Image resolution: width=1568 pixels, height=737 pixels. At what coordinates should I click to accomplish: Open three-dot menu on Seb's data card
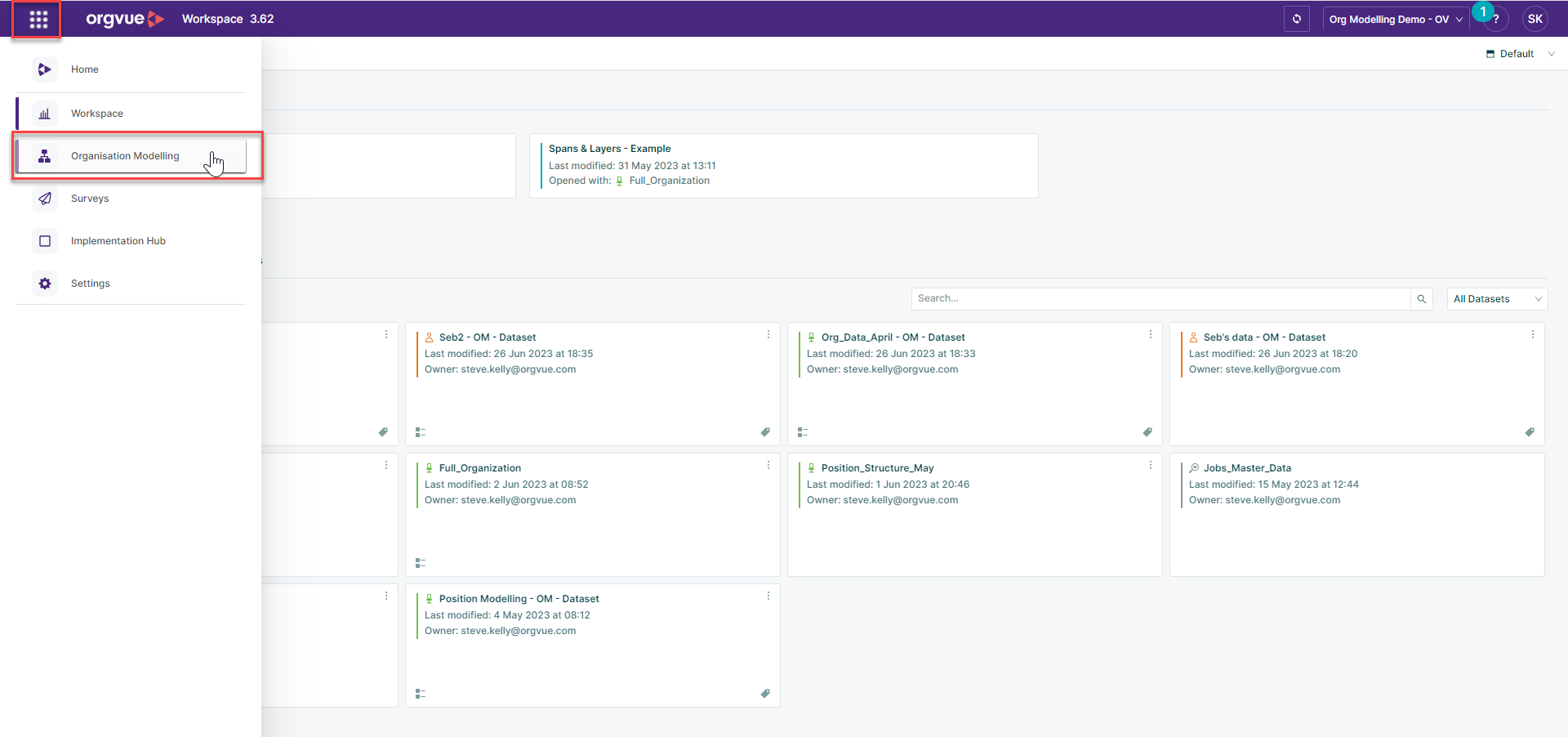(x=1533, y=335)
